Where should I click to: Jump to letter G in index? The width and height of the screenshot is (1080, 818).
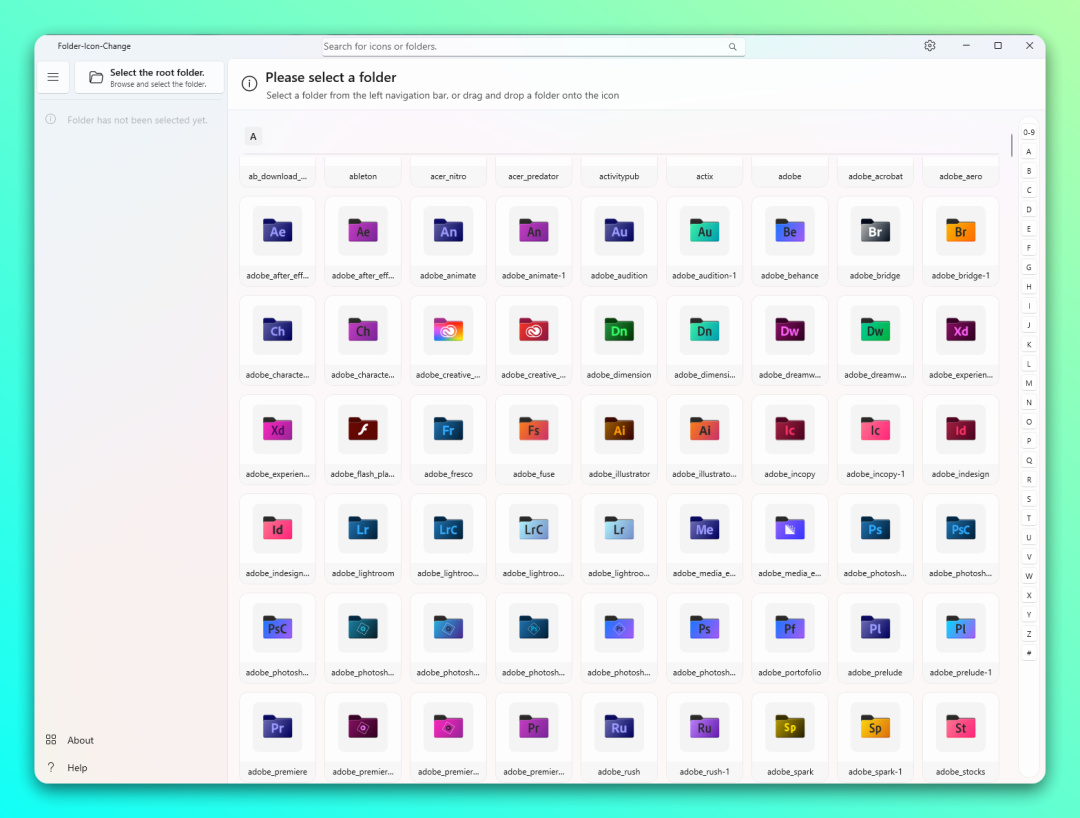point(1029,267)
